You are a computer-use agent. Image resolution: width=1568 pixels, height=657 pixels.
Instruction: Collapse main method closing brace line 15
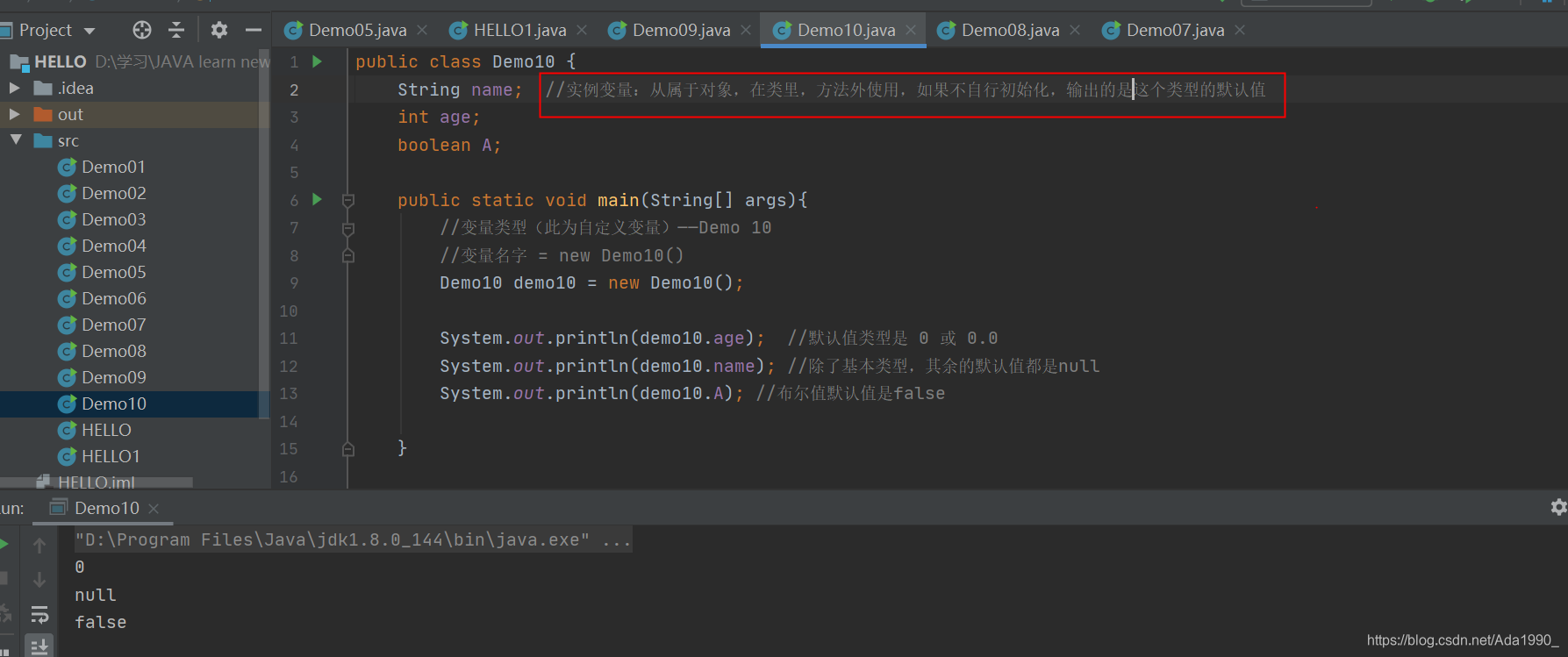348,449
